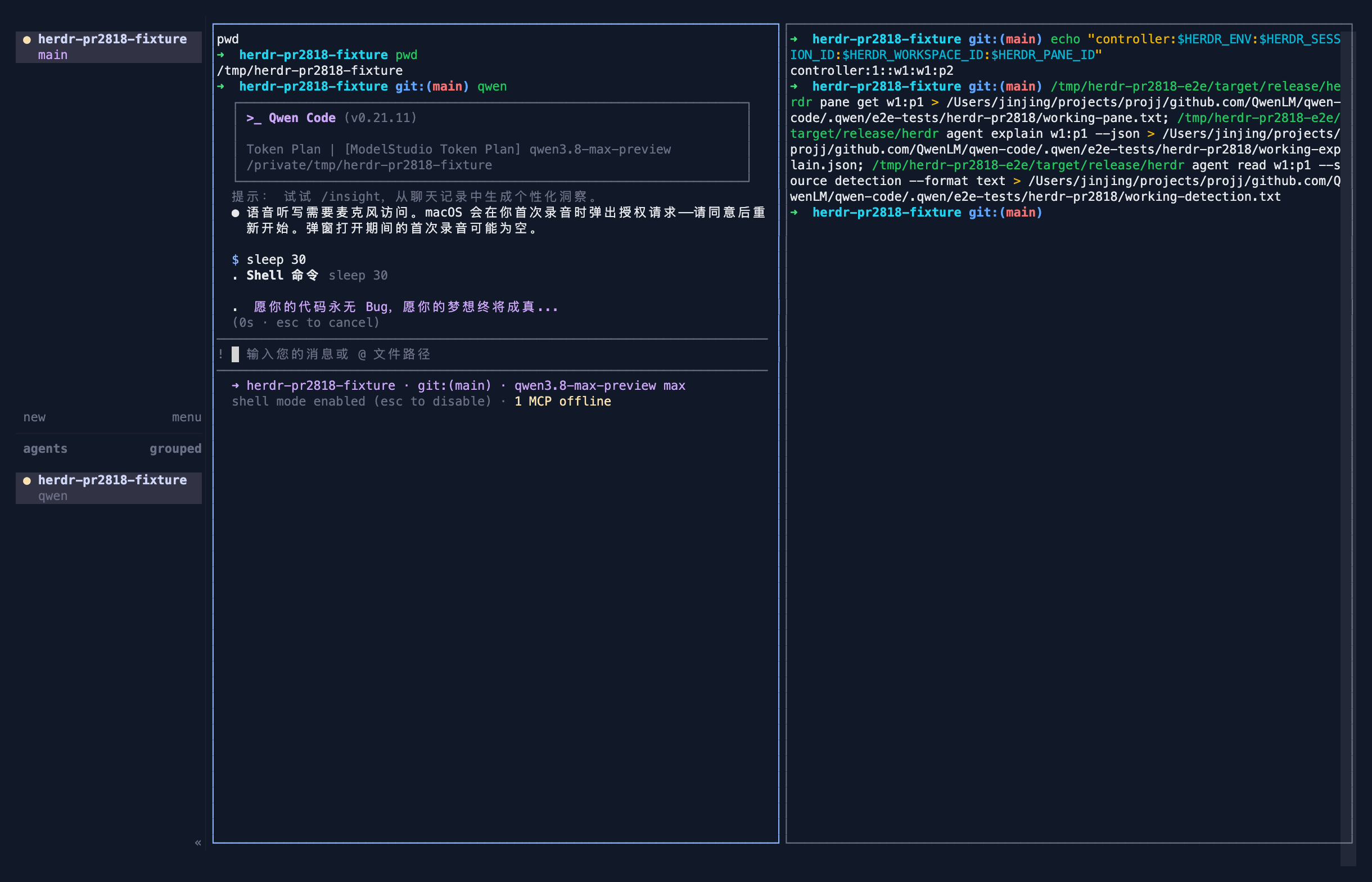The height and width of the screenshot is (882, 1372).
Task: Click the status dot beside the qwen agent
Action: [27, 480]
